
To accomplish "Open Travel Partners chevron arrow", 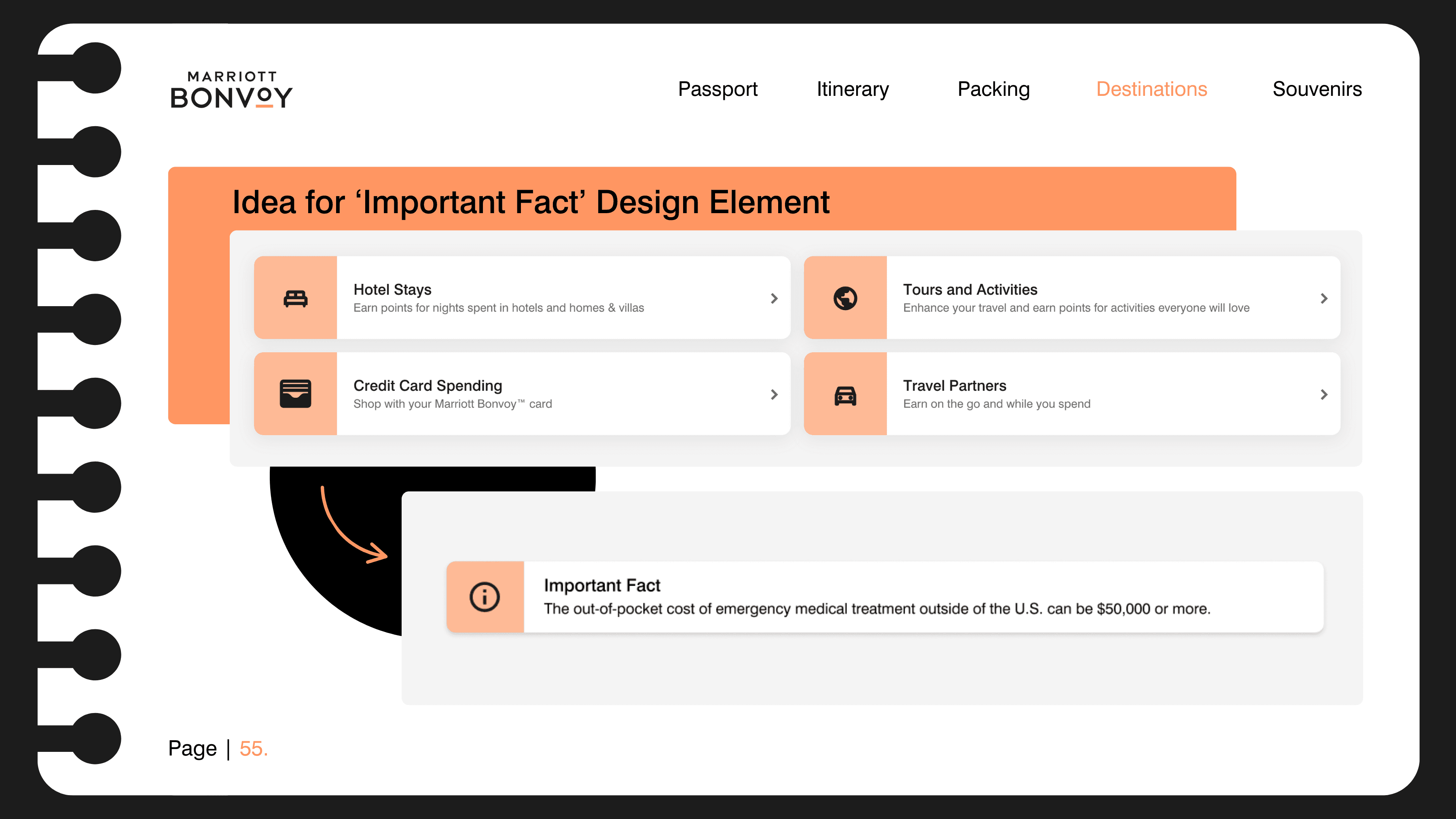I will click(1324, 394).
